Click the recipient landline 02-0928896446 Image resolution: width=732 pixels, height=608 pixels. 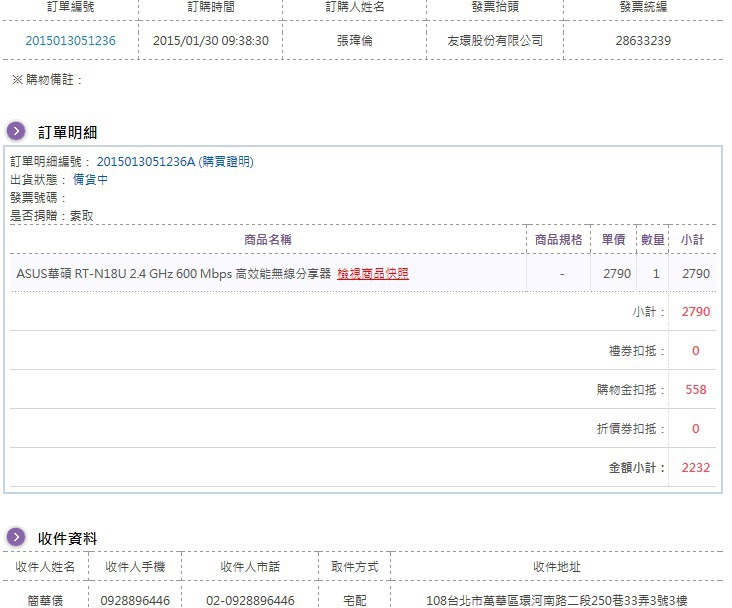click(250, 600)
